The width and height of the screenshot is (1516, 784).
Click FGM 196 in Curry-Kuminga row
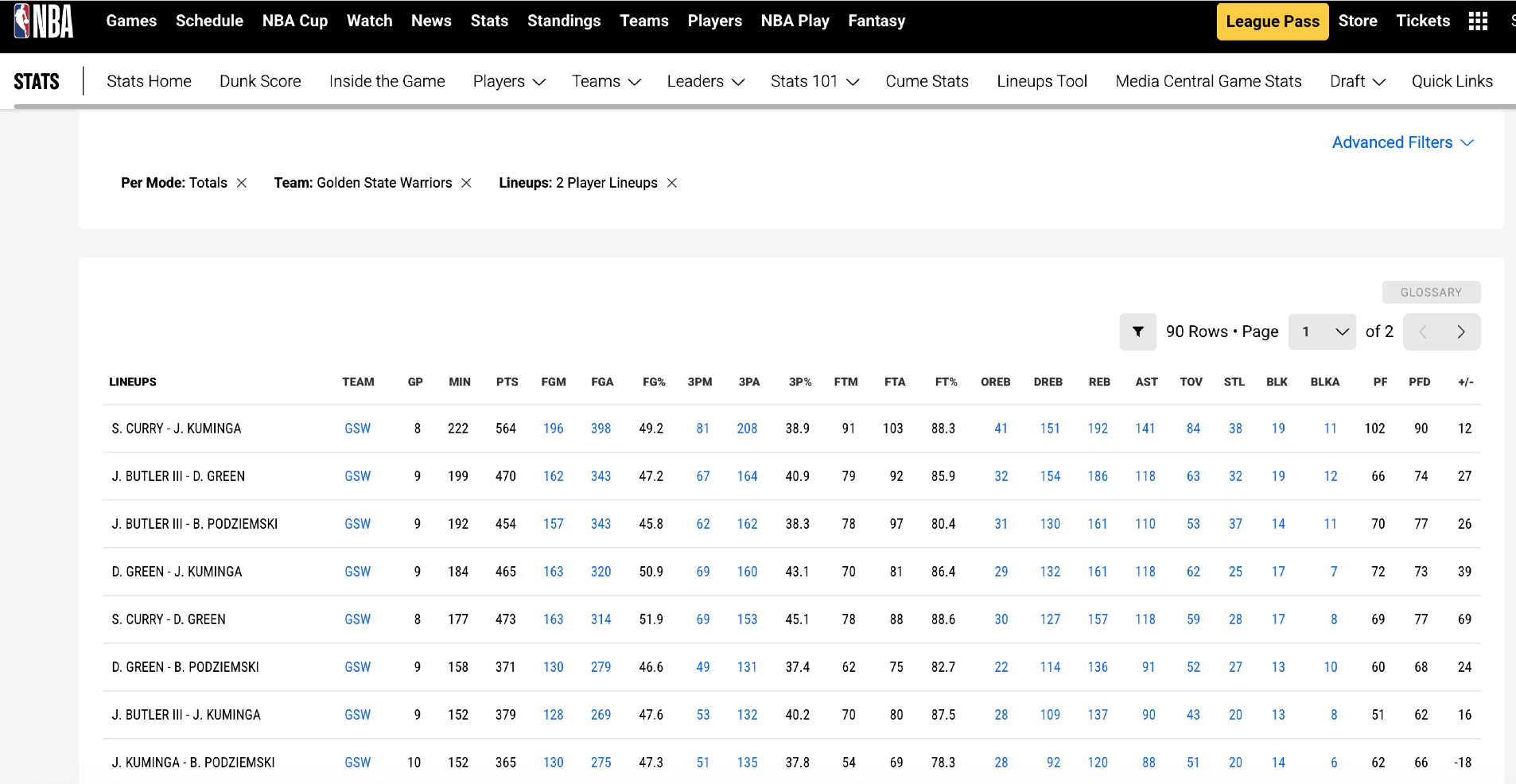pos(553,429)
